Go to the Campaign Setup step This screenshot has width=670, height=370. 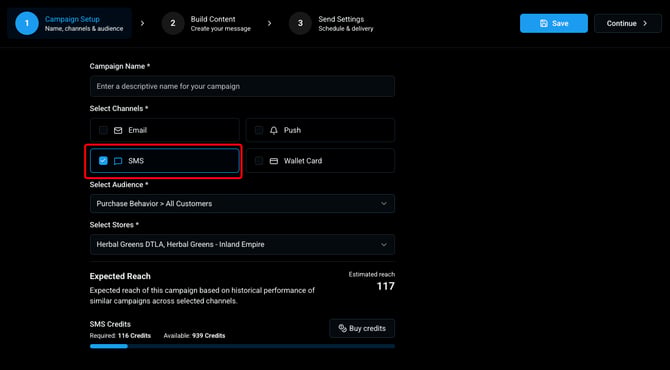70,23
